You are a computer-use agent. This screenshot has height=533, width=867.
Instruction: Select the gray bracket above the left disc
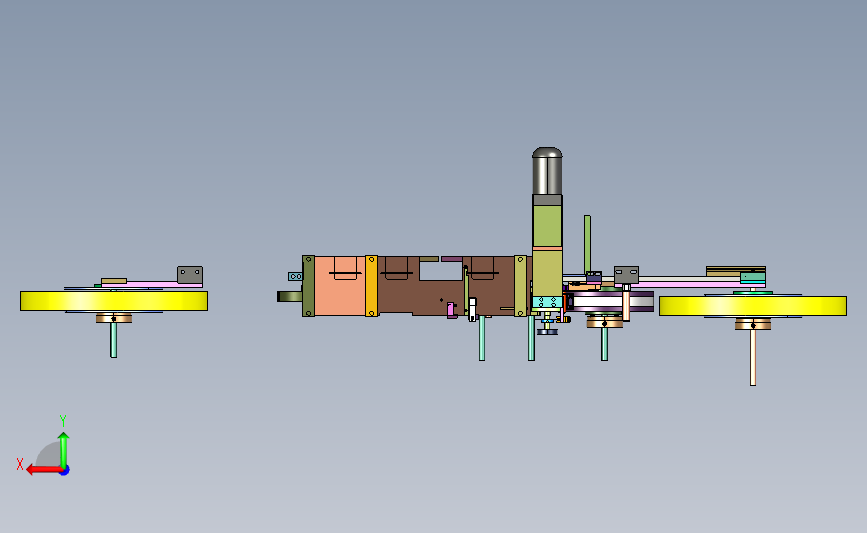(x=190, y=275)
